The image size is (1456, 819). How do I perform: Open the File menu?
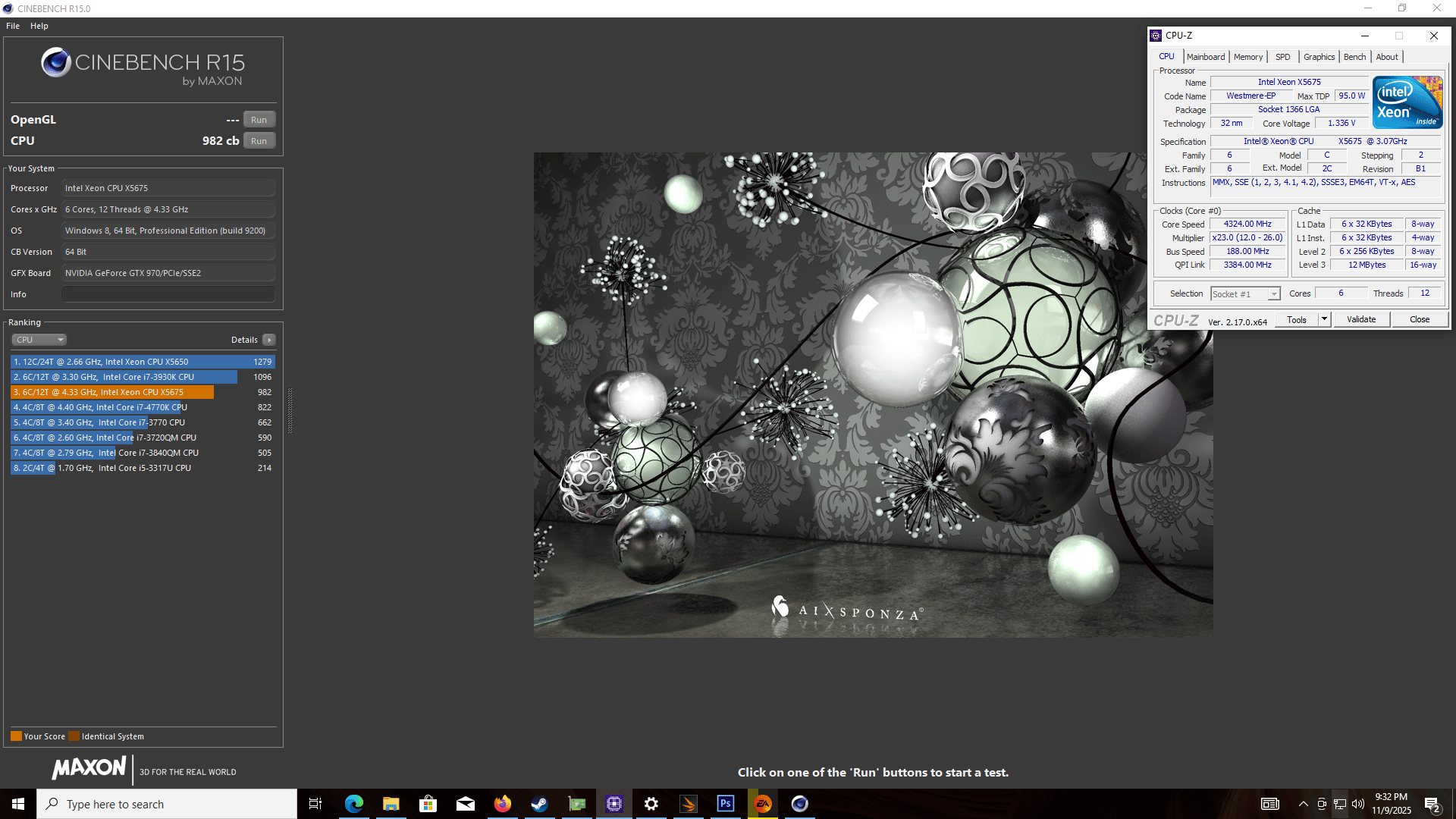(x=13, y=26)
